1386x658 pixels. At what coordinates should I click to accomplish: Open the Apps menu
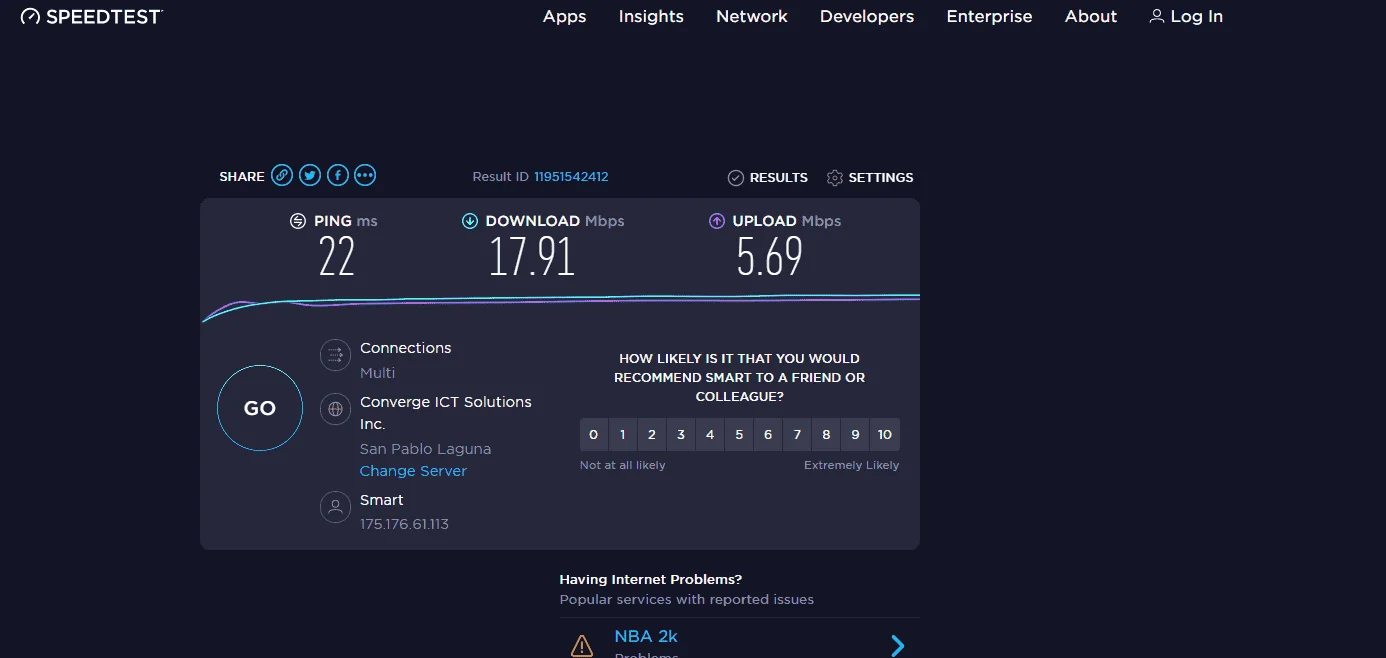565,16
